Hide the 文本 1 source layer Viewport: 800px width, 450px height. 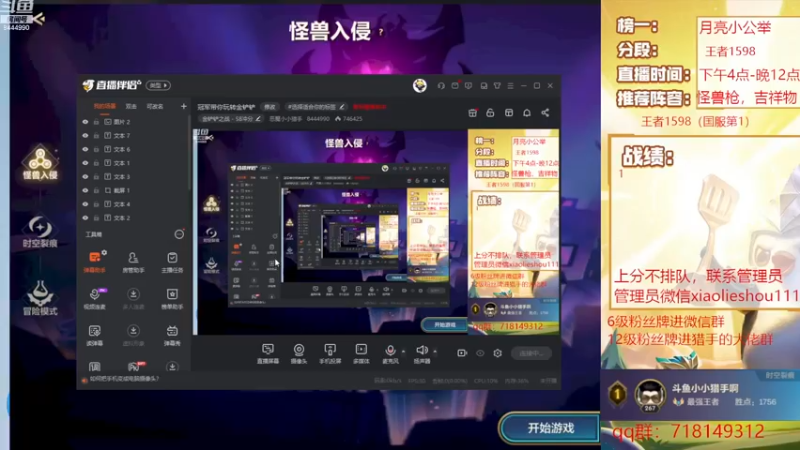click(x=85, y=163)
